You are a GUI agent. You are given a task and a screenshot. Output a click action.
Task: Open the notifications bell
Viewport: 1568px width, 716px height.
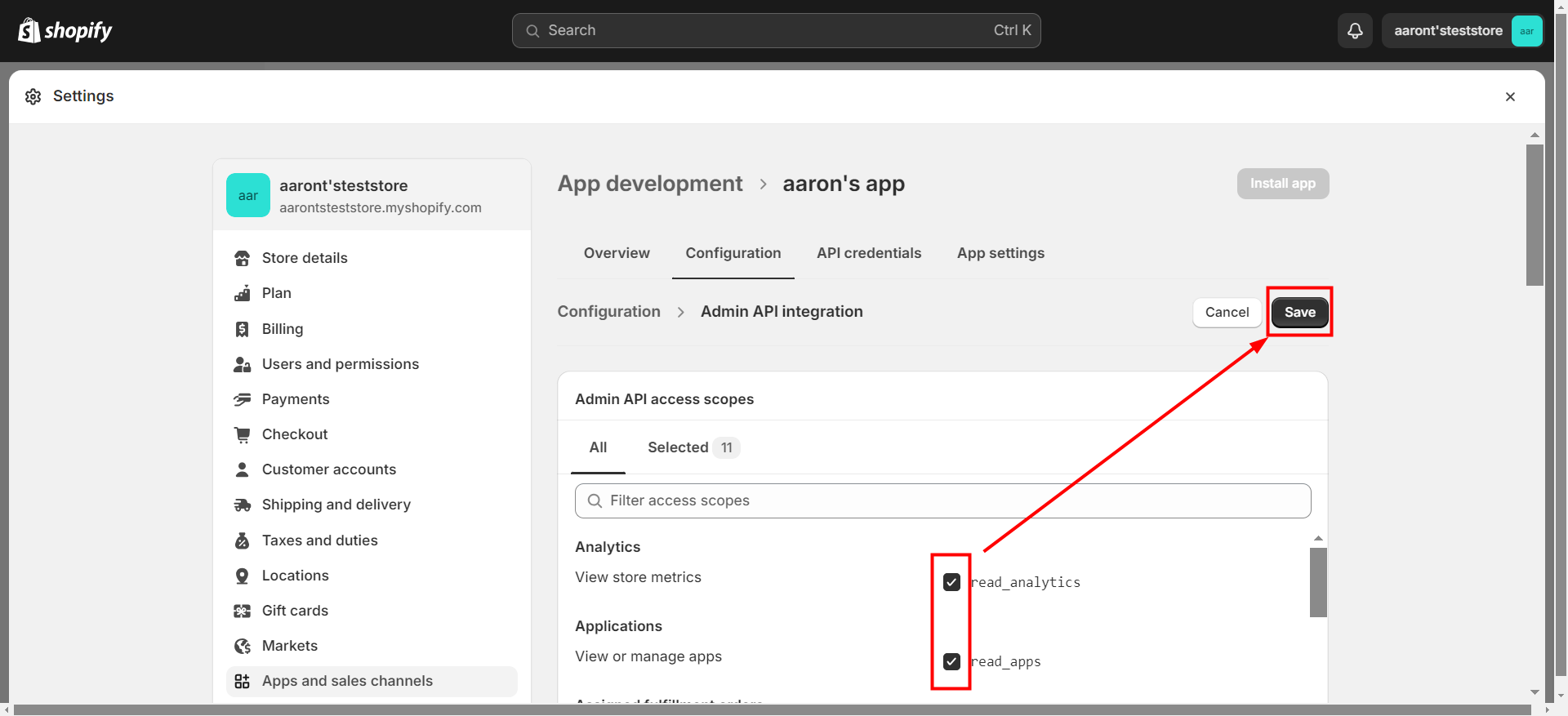click(x=1355, y=30)
